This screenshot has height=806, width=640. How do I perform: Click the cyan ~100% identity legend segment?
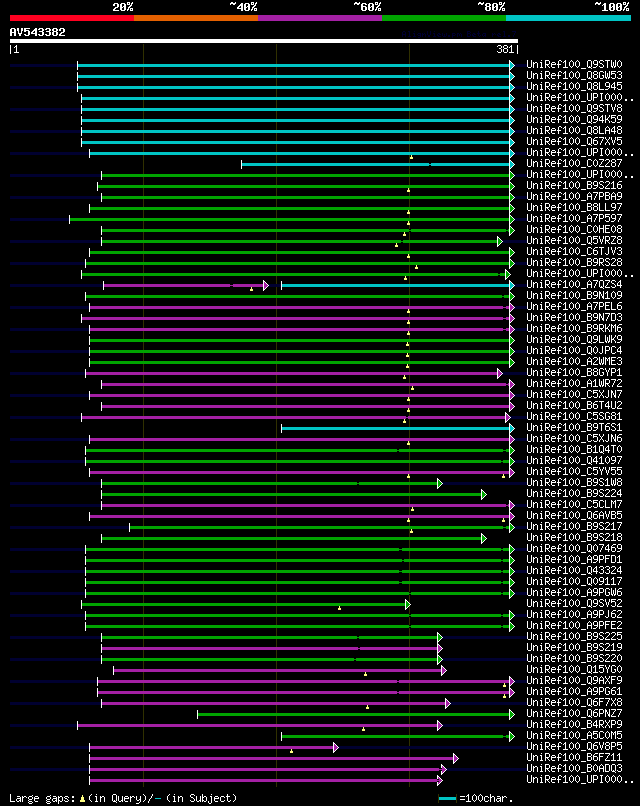point(568,18)
